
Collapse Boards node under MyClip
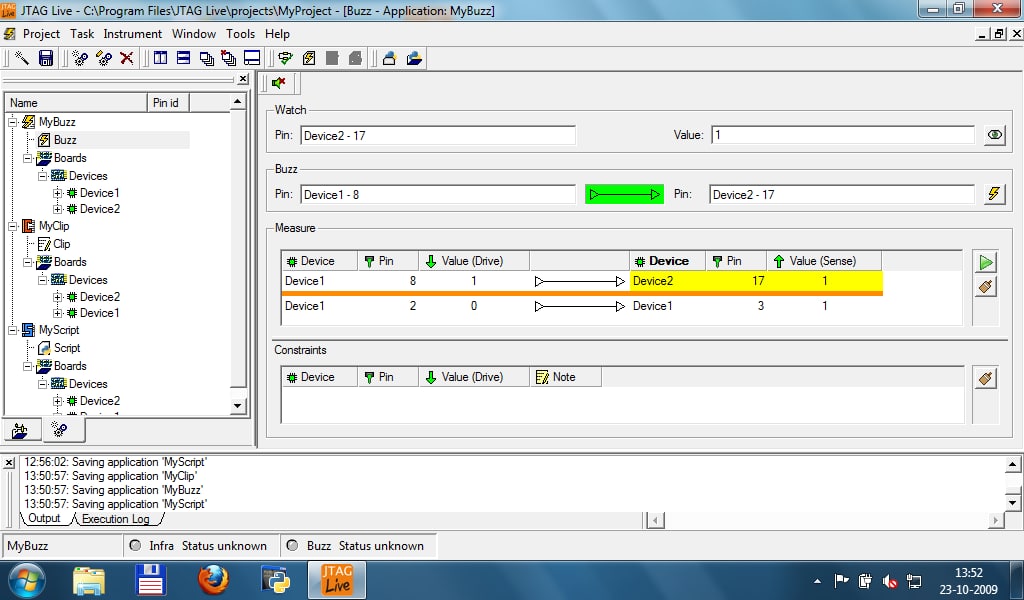pyautogui.click(x=27, y=262)
